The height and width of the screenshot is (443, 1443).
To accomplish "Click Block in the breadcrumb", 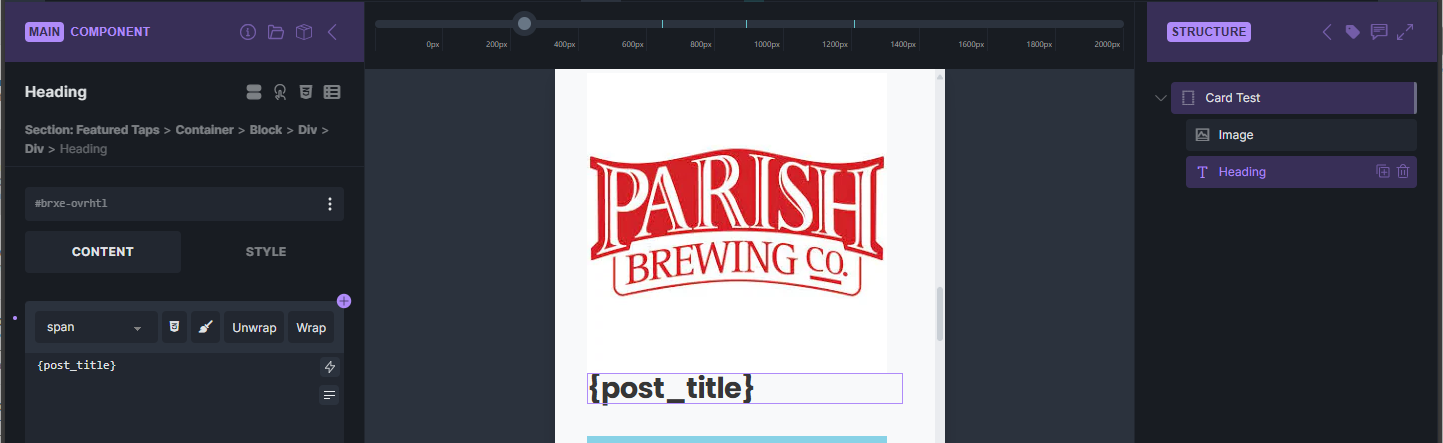I will coord(266,130).
